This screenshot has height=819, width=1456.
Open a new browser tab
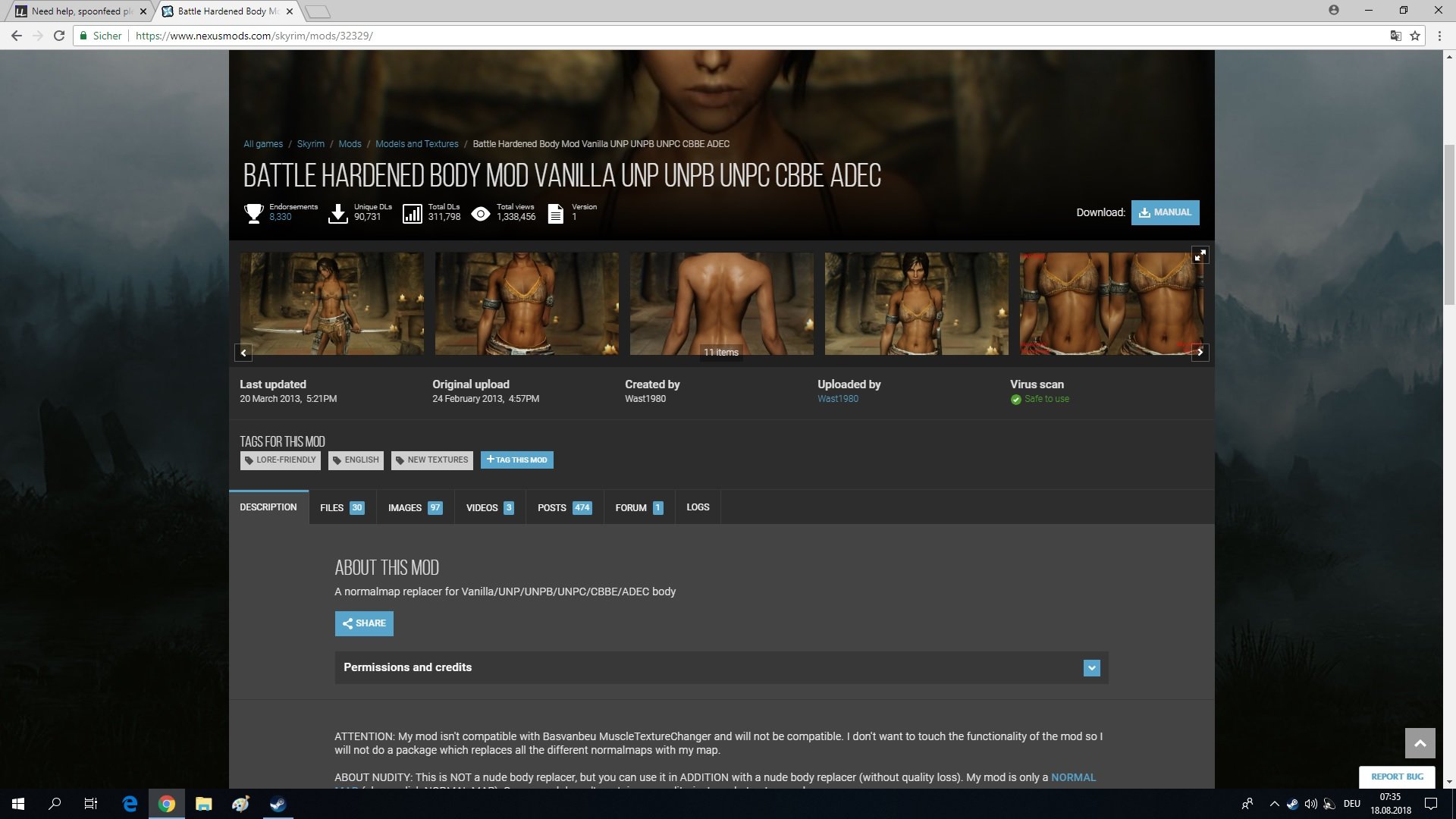[x=318, y=11]
